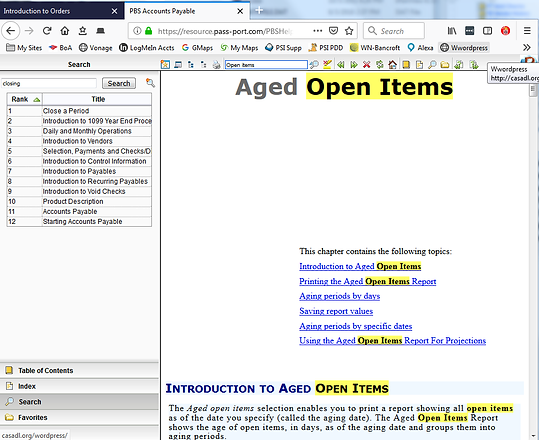This screenshot has height=440, width=539.
Task: Open the Wwordpress bookmark
Action: point(464,48)
